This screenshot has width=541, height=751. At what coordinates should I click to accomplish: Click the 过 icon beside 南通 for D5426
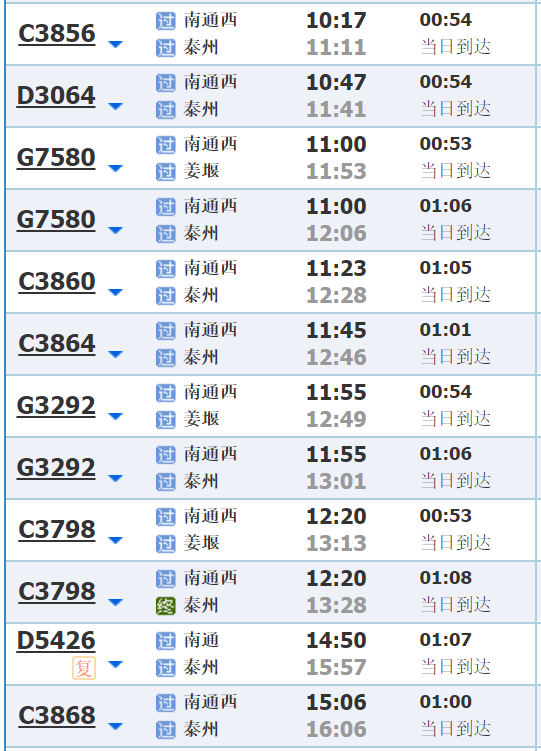pos(166,641)
